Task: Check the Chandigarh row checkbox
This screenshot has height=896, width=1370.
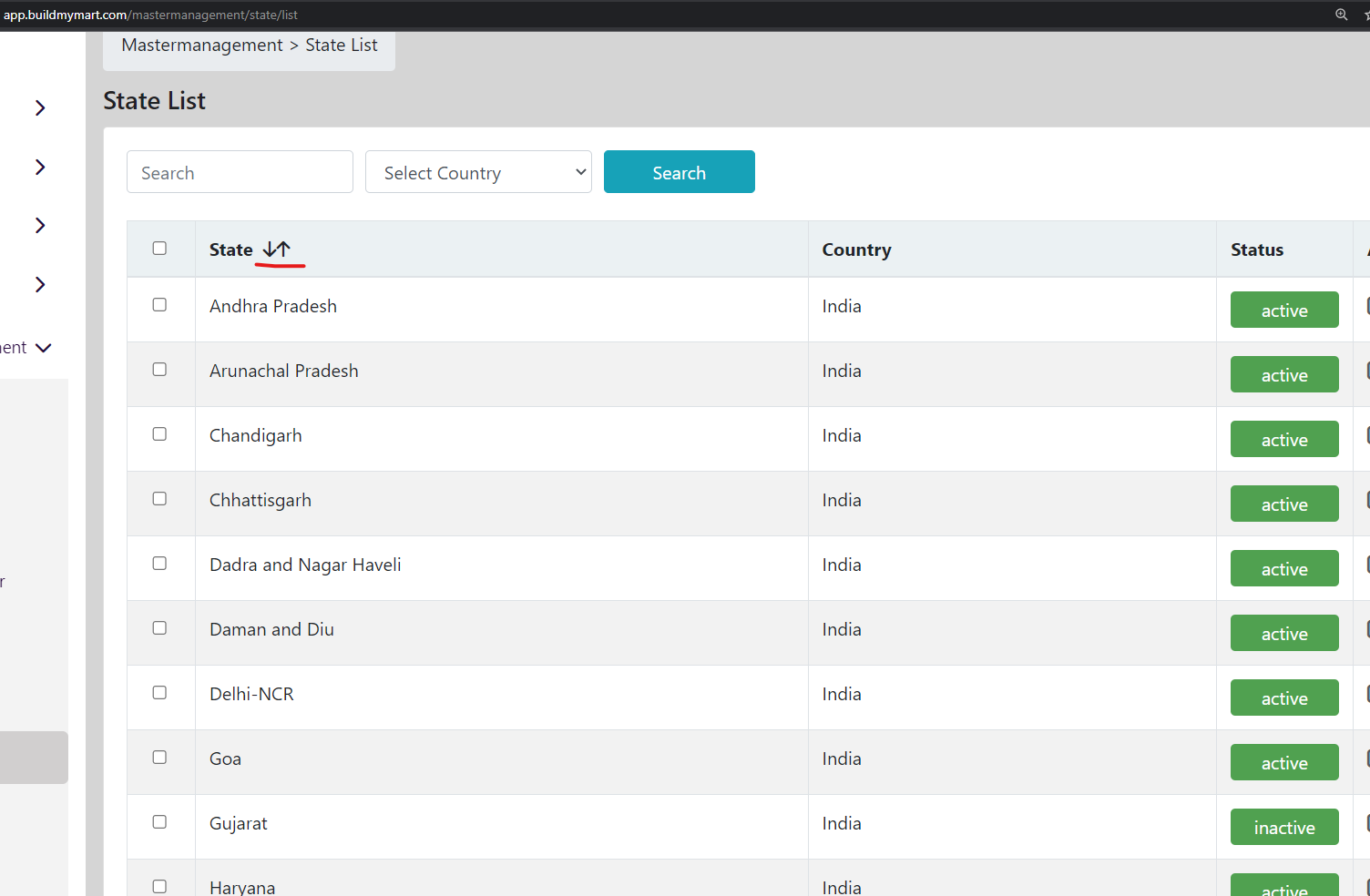Action: (159, 434)
